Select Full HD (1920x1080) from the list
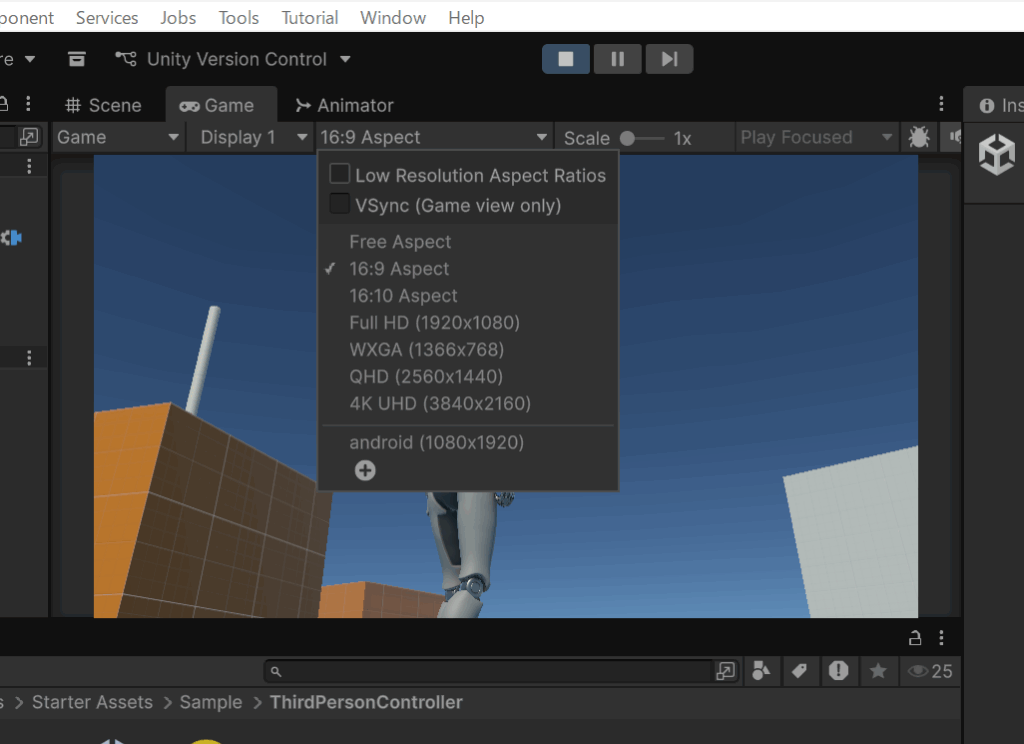 (x=434, y=323)
